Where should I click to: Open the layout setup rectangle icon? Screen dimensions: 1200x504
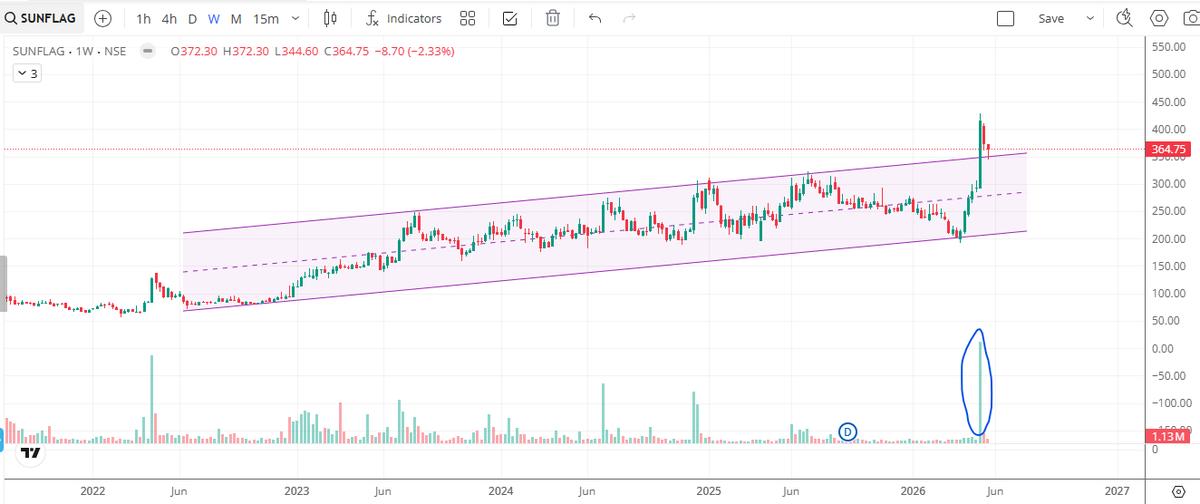pos(1006,18)
